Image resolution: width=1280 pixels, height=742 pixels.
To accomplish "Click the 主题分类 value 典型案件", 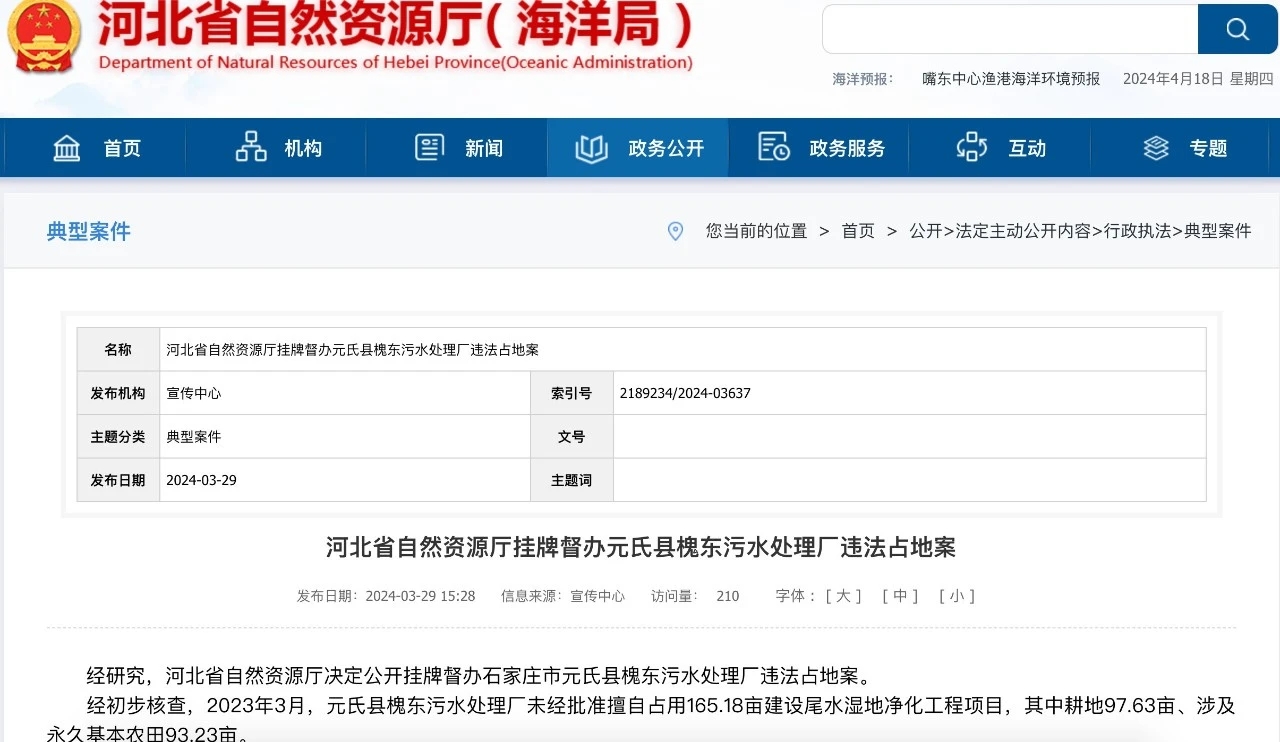I will [193, 437].
